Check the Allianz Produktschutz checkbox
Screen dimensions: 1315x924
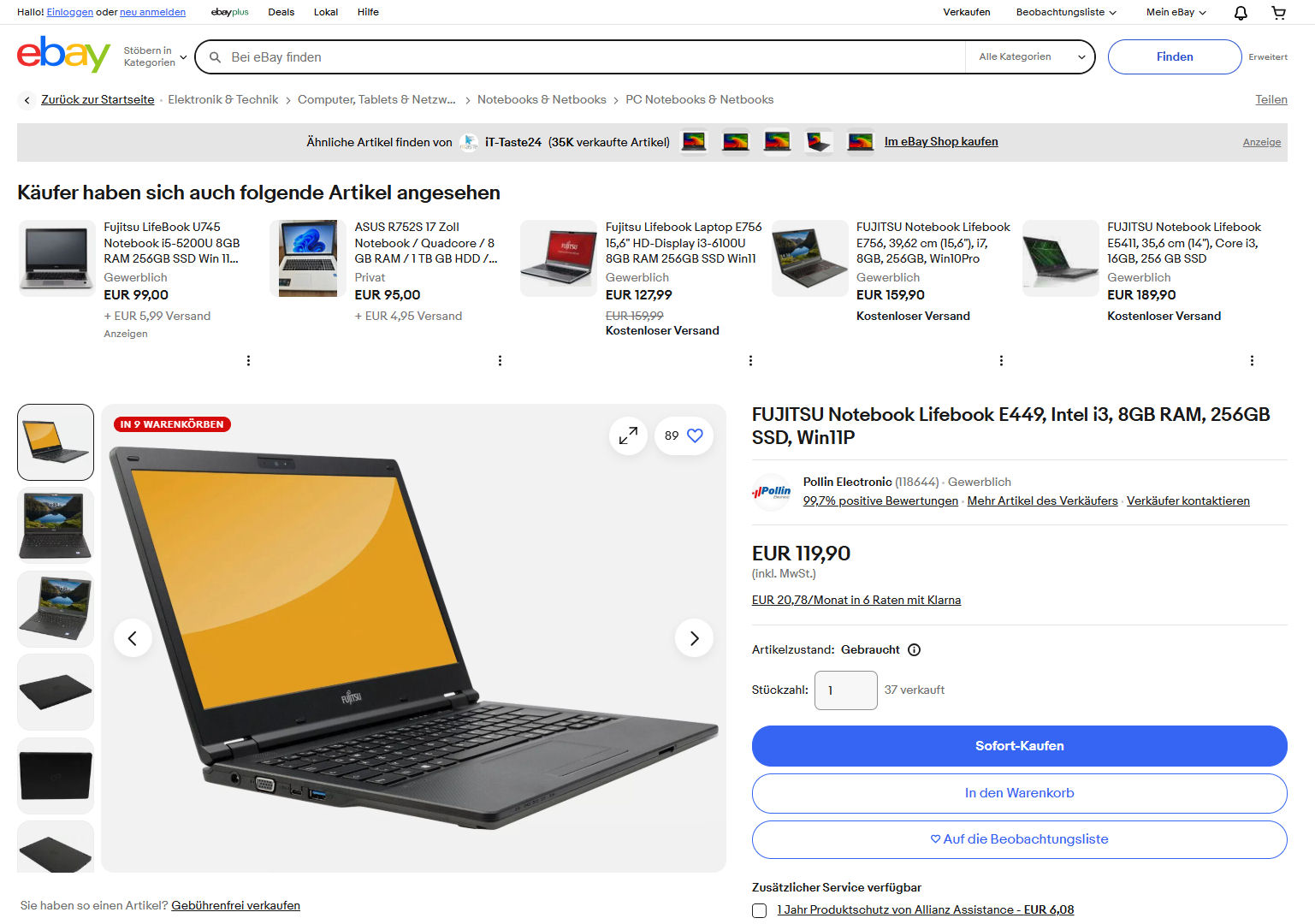[x=759, y=910]
